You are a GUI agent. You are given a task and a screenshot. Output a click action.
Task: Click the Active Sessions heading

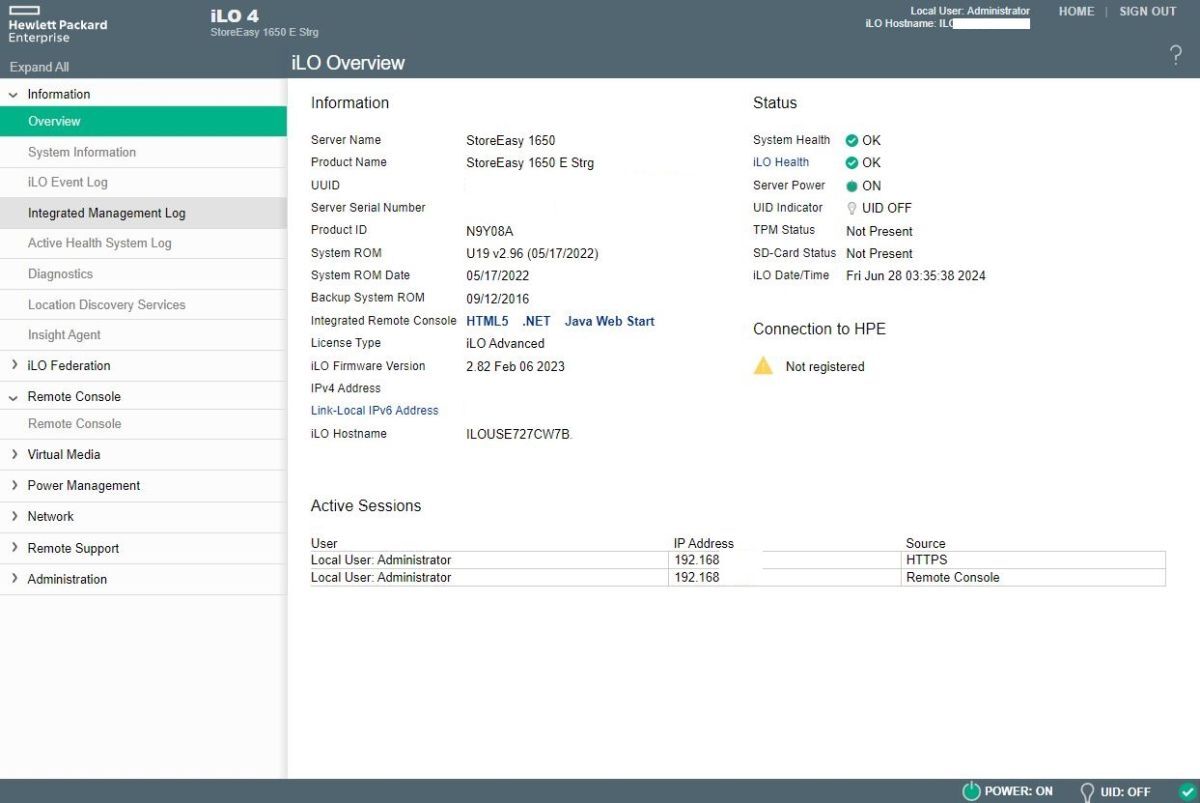[366, 506]
